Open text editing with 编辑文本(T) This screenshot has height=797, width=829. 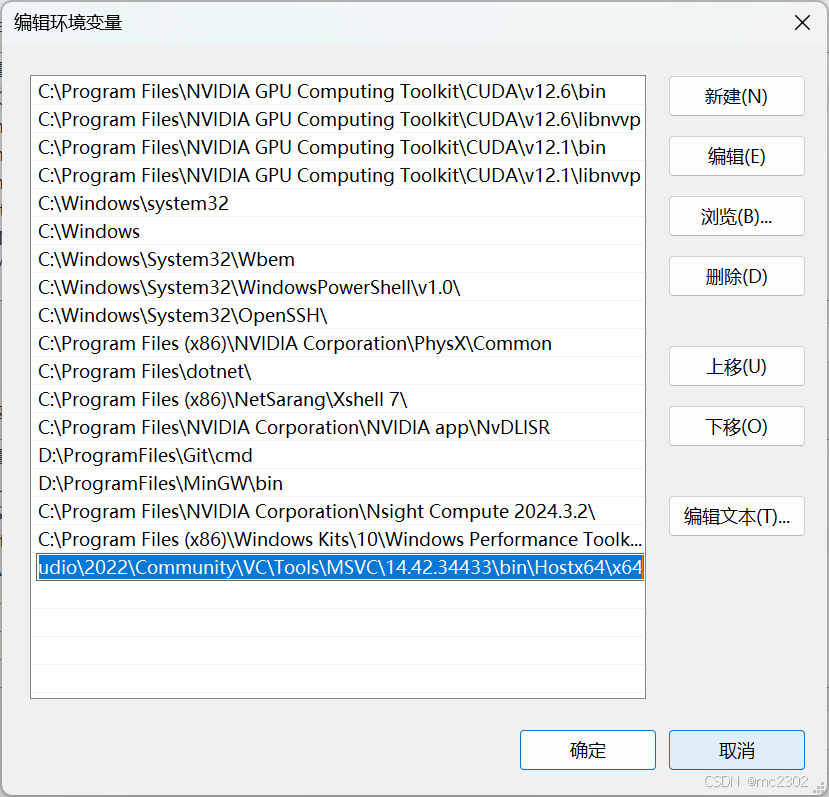(x=736, y=516)
